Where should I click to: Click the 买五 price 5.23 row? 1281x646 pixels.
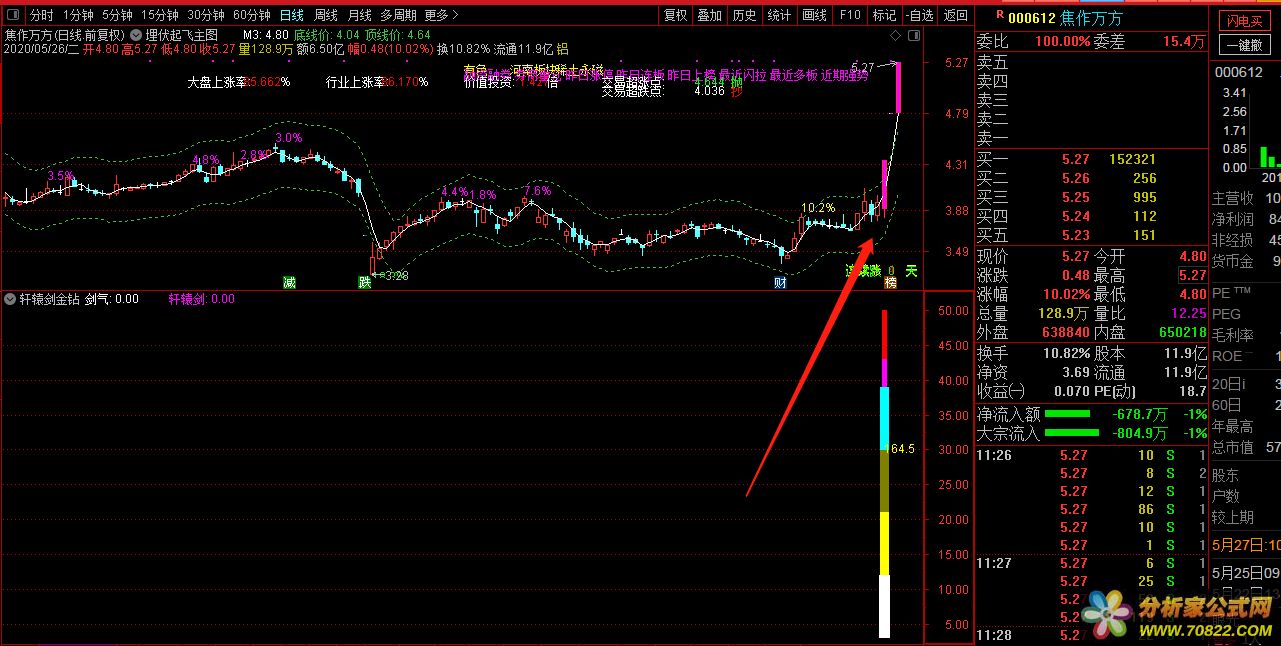[1092, 235]
